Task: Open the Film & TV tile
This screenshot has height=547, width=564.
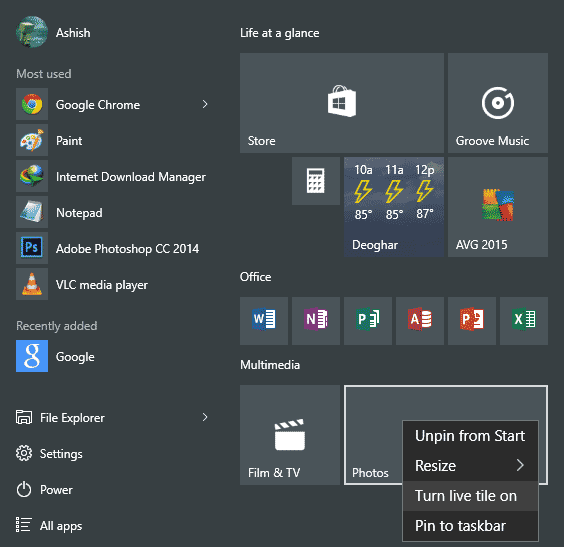Action: pos(290,435)
